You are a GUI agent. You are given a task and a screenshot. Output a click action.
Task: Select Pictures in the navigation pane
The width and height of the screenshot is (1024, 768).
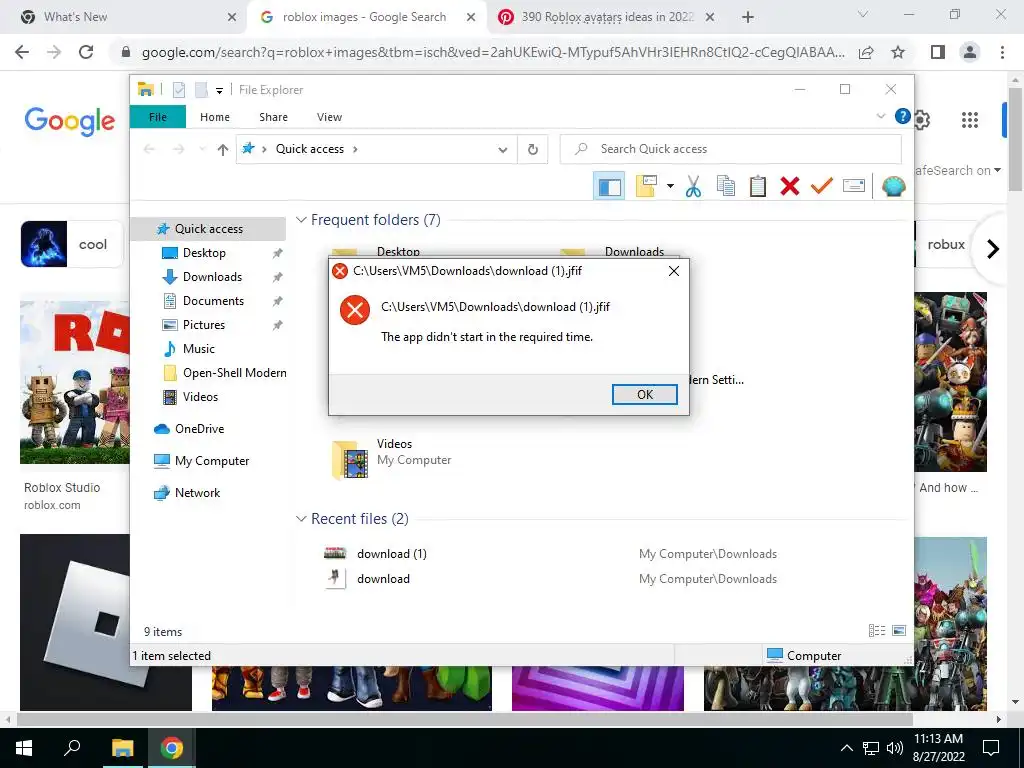pyautogui.click(x=204, y=325)
